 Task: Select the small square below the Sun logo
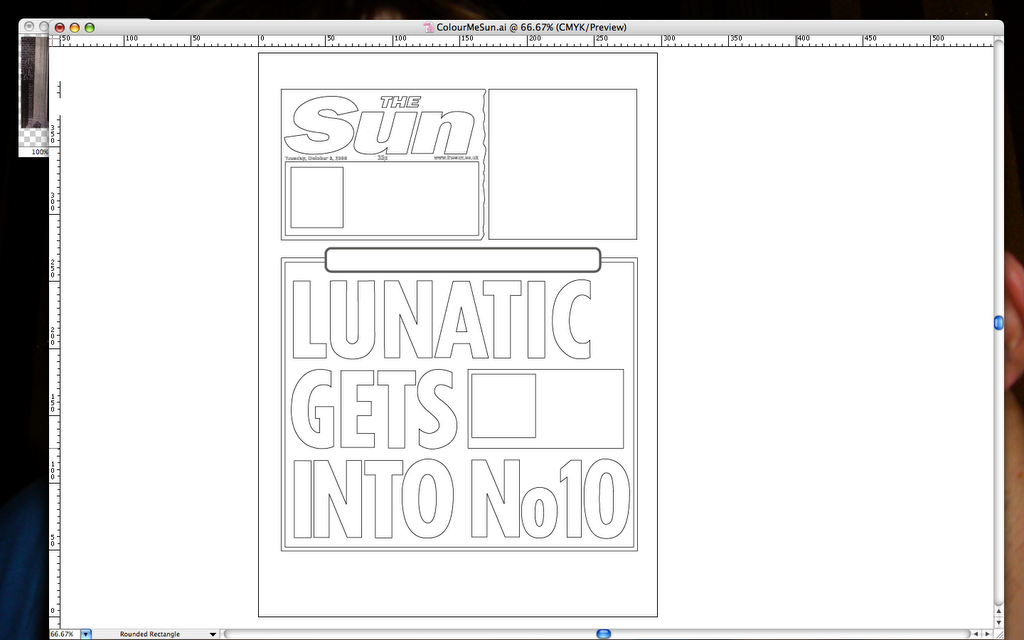317,197
